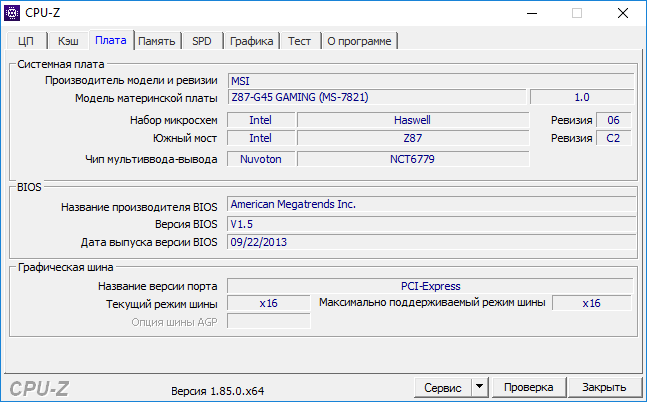Click the current bus mode x16 value
This screenshot has height=402, width=647.
269,303
